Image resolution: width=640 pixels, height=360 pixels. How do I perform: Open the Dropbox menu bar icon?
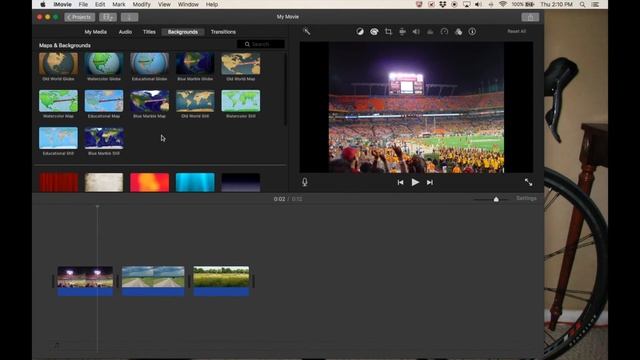pos(443,4)
